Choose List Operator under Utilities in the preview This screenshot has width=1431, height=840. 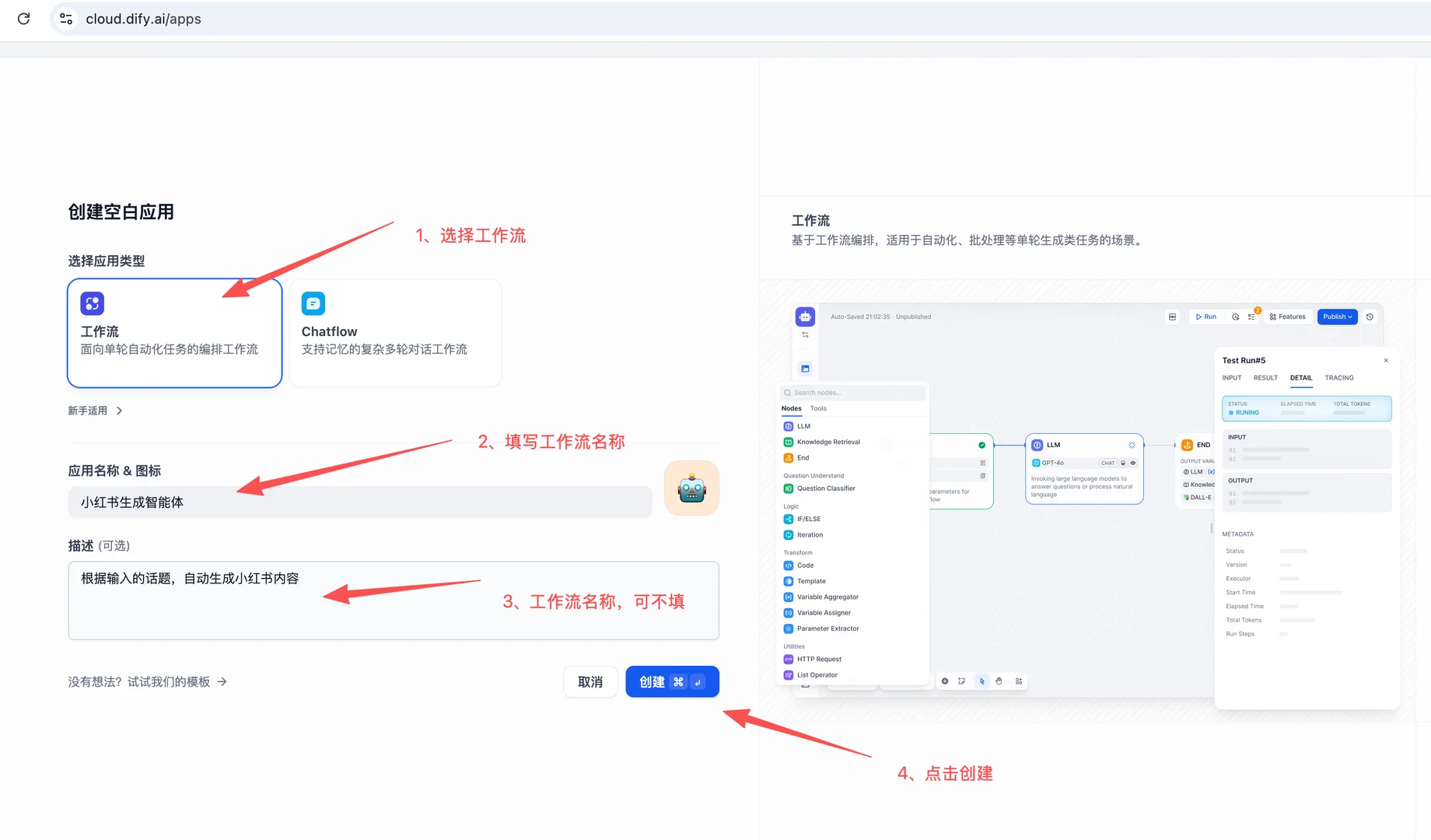[x=810, y=675]
